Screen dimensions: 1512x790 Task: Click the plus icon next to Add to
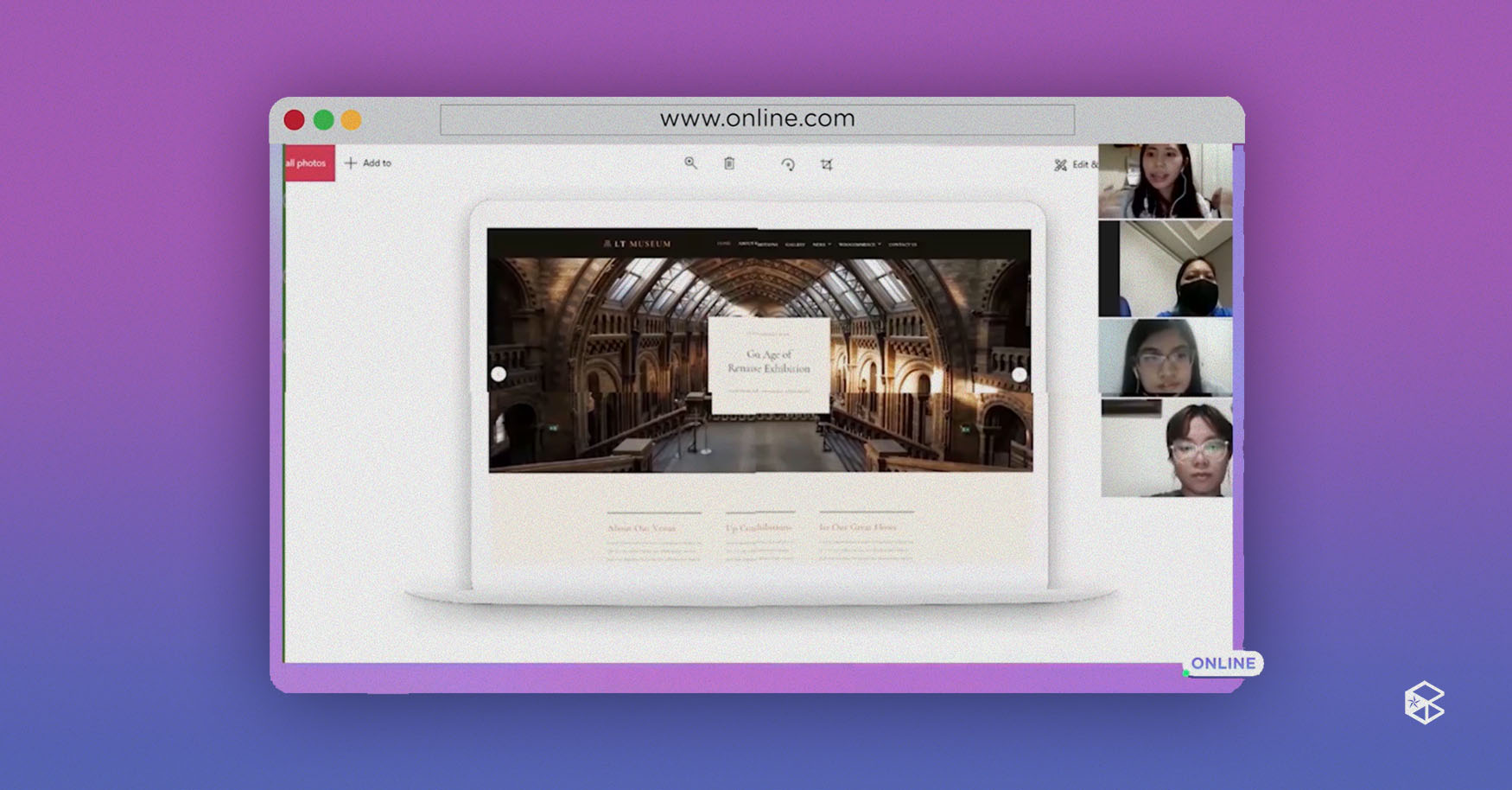point(351,162)
